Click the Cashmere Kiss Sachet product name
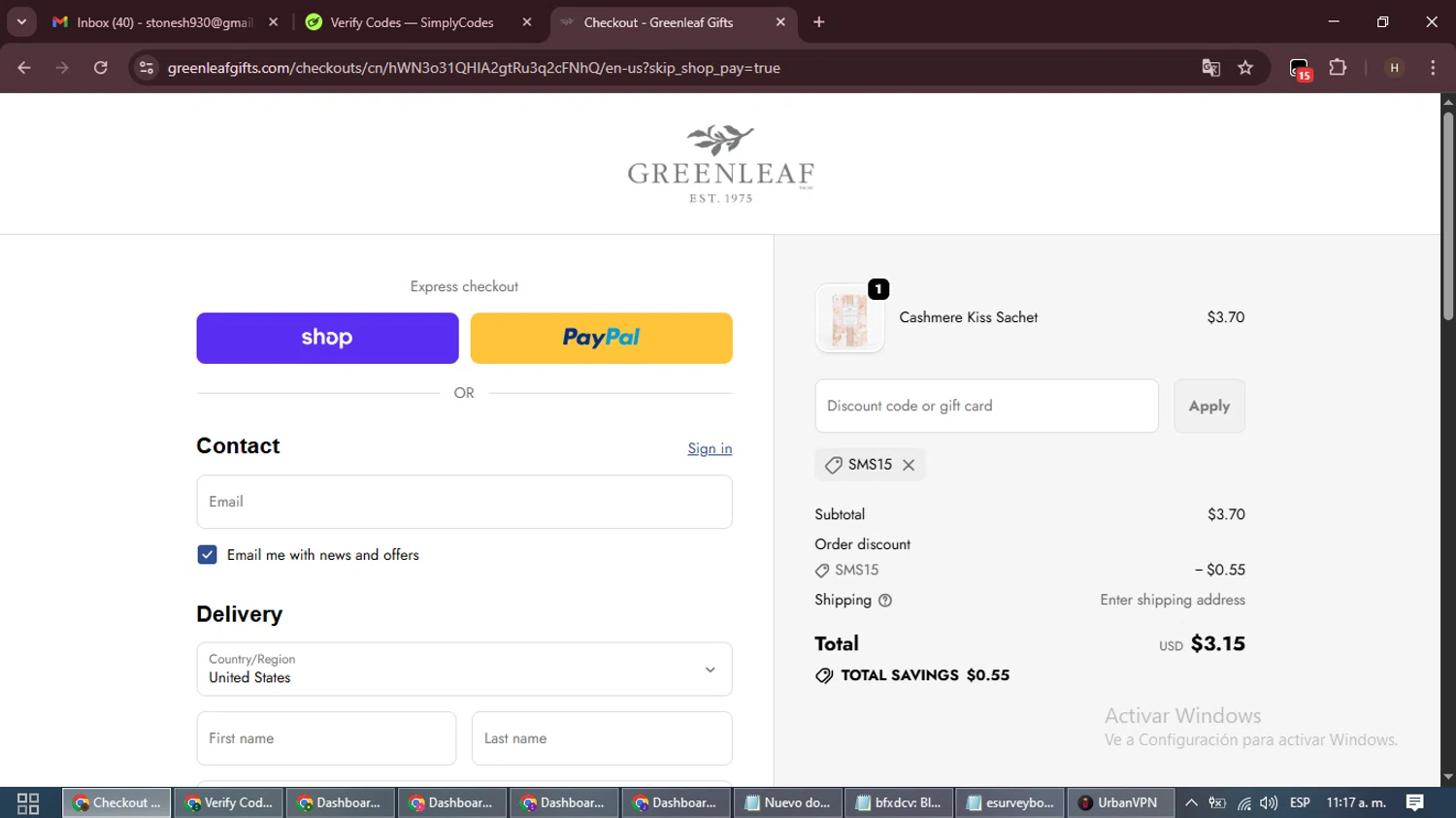This screenshot has width=1456, height=818. pos(969,317)
